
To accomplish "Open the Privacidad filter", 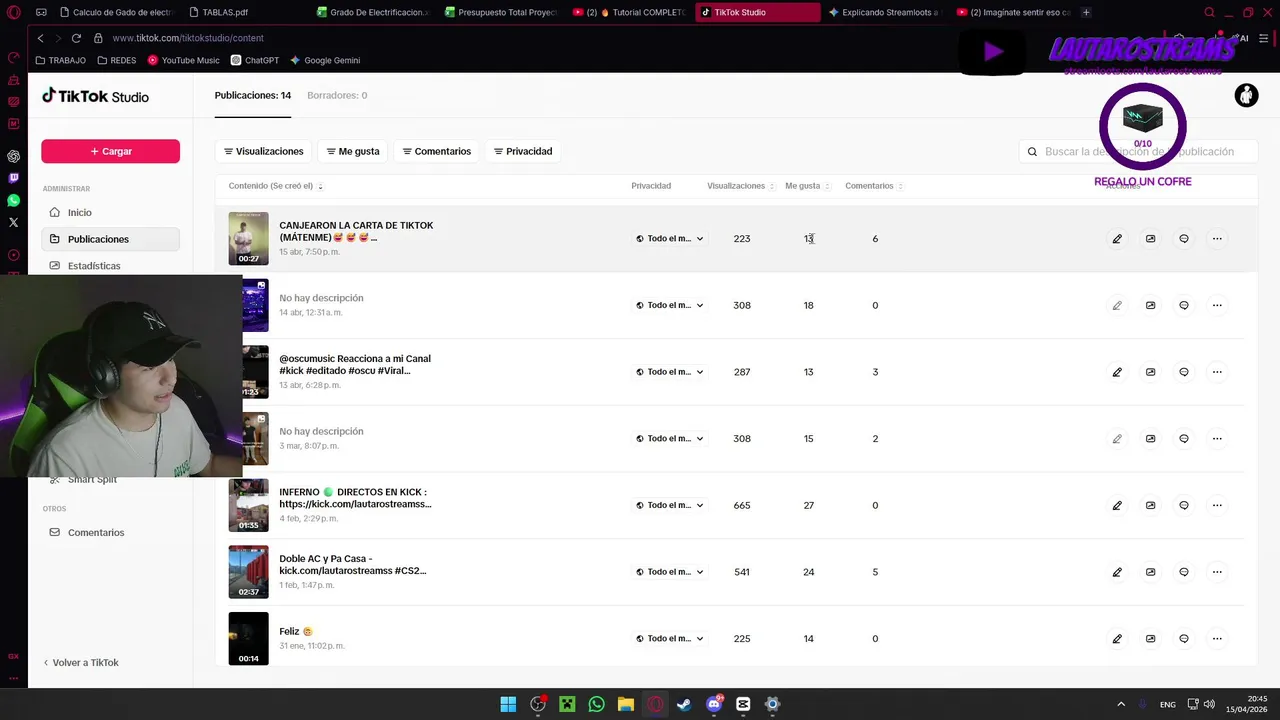I will pyautogui.click(x=523, y=151).
